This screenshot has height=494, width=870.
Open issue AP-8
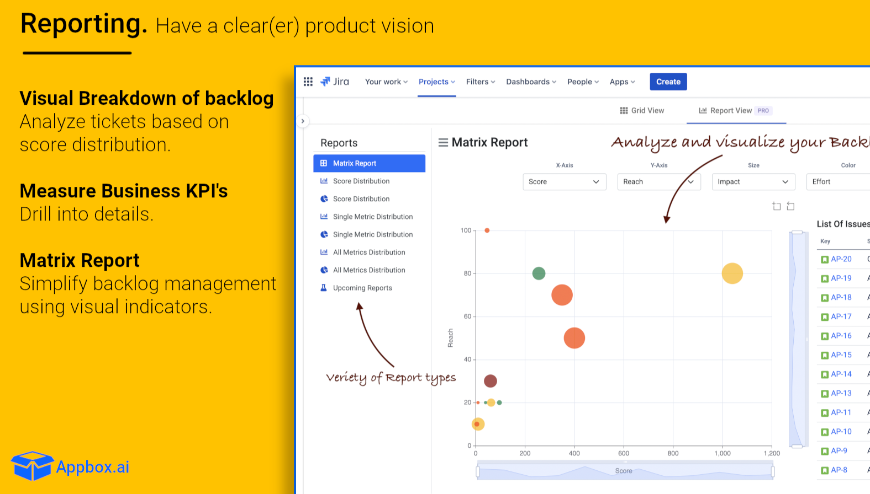click(839, 470)
